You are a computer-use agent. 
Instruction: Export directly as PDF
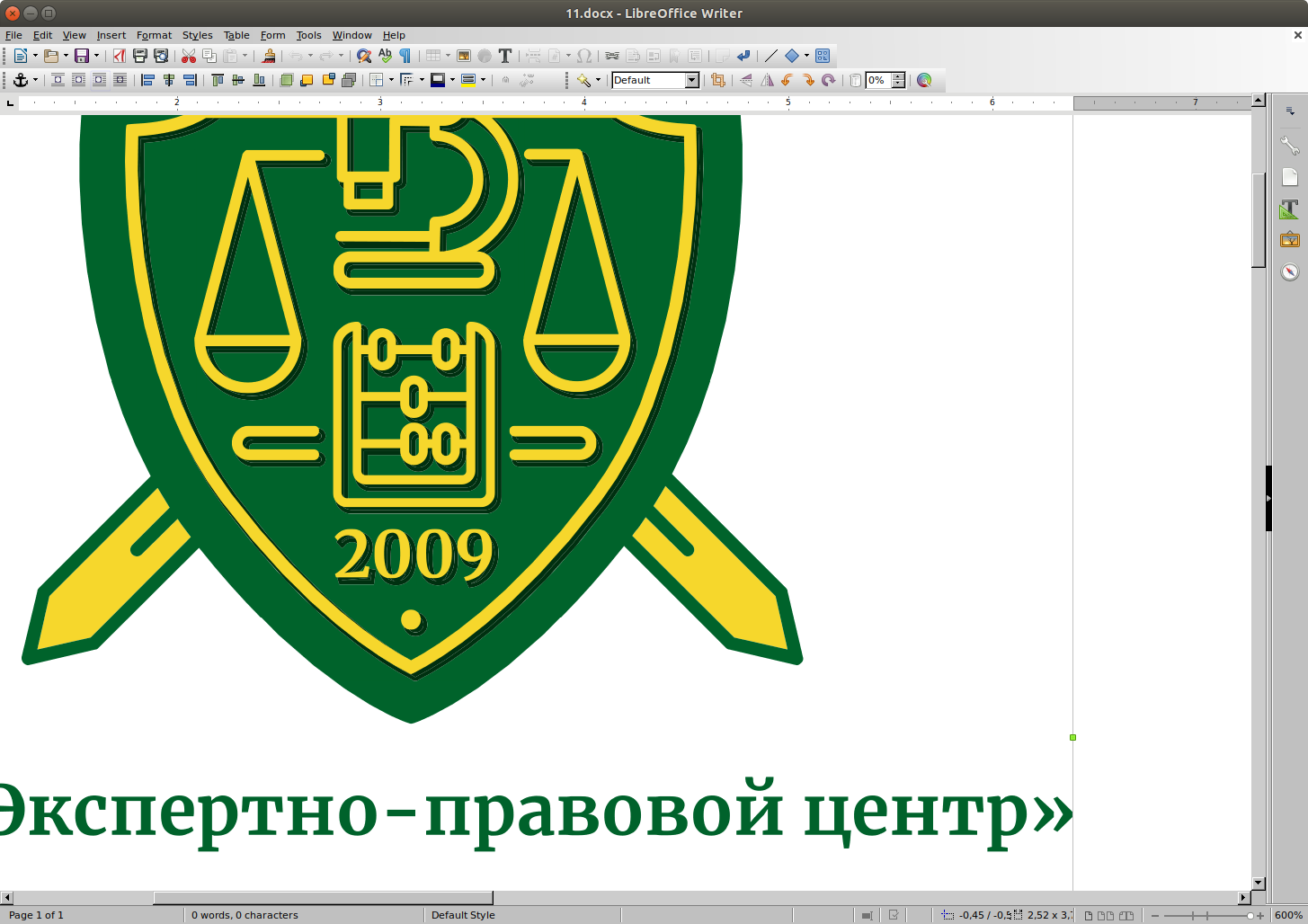click(119, 56)
